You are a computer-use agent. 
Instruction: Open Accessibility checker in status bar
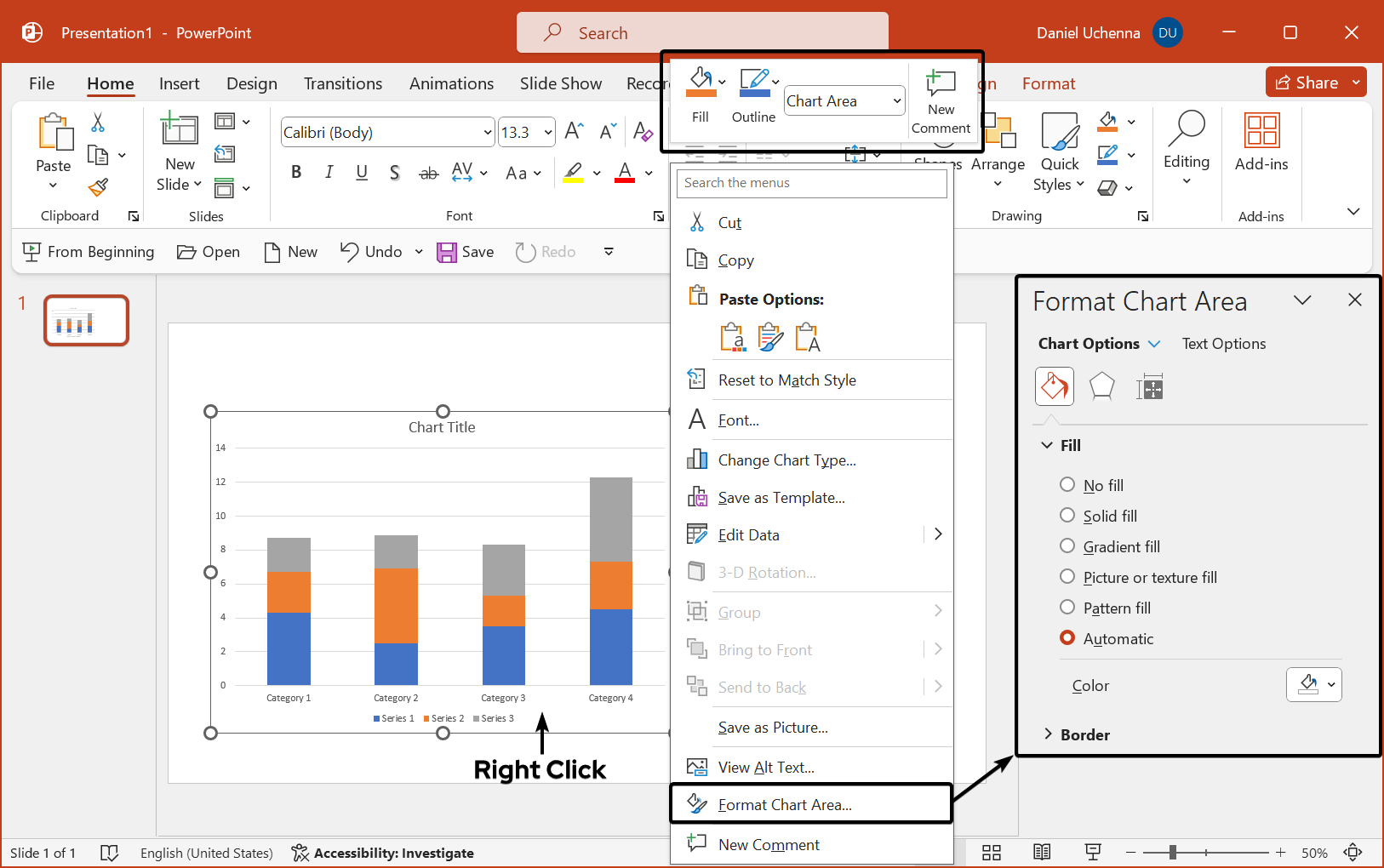tap(382, 853)
